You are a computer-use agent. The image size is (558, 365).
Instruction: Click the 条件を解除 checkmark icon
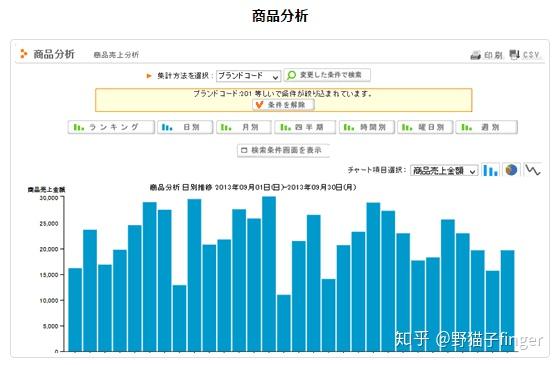[259, 105]
